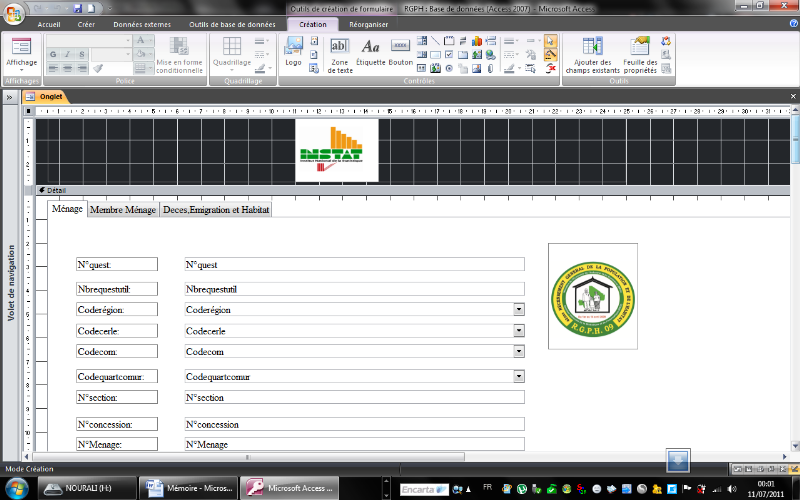Select the Option Button control icon
Screen dimensions: 800x500
pos(449,68)
